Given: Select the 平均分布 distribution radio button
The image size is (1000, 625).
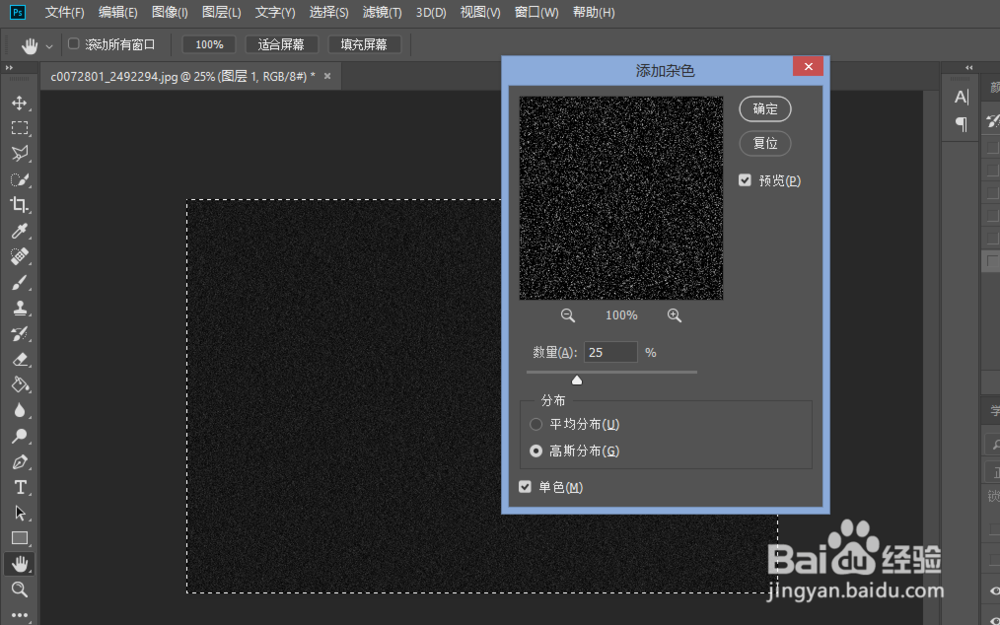Looking at the screenshot, I should coord(536,424).
